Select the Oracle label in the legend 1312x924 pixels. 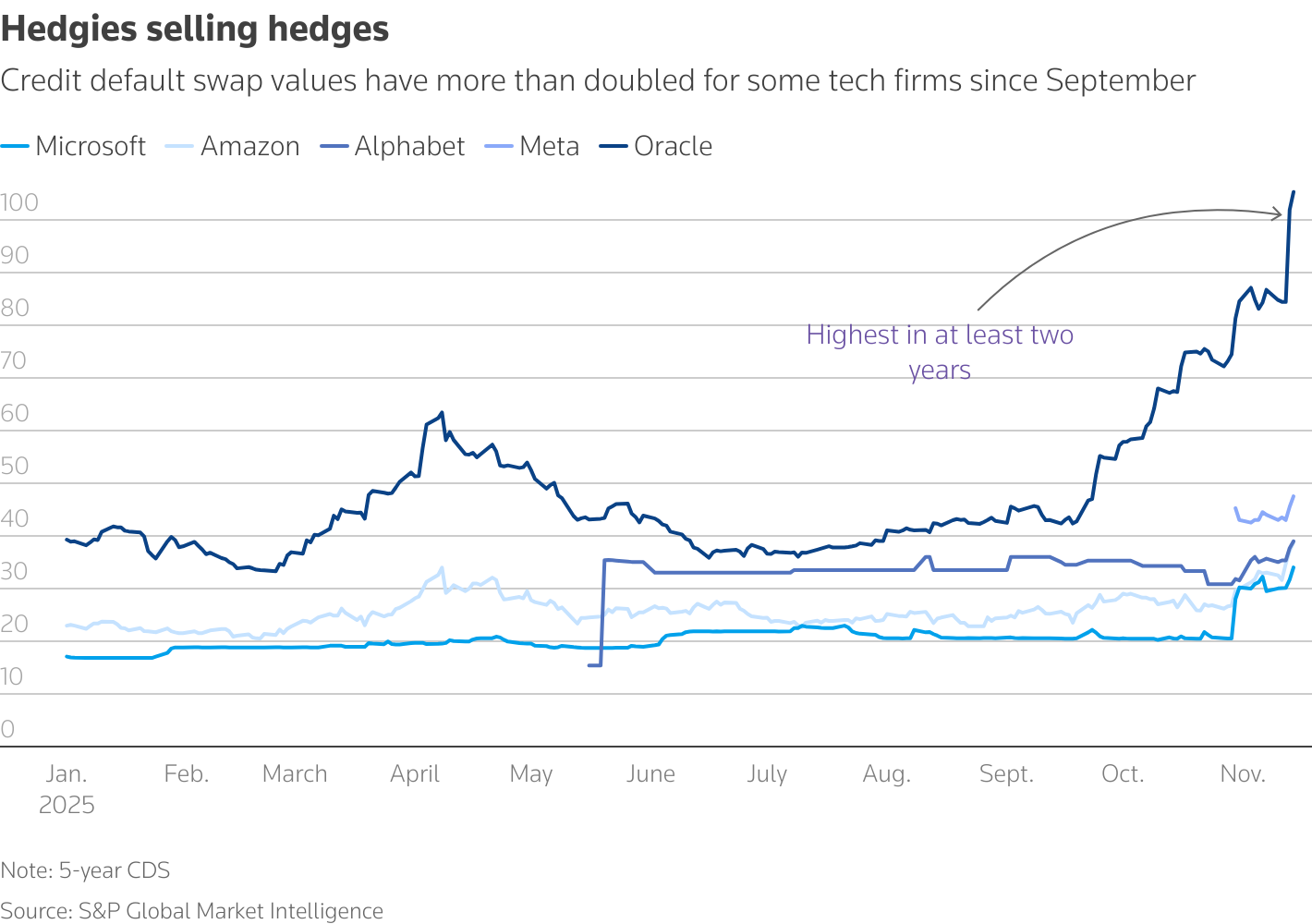tap(674, 146)
